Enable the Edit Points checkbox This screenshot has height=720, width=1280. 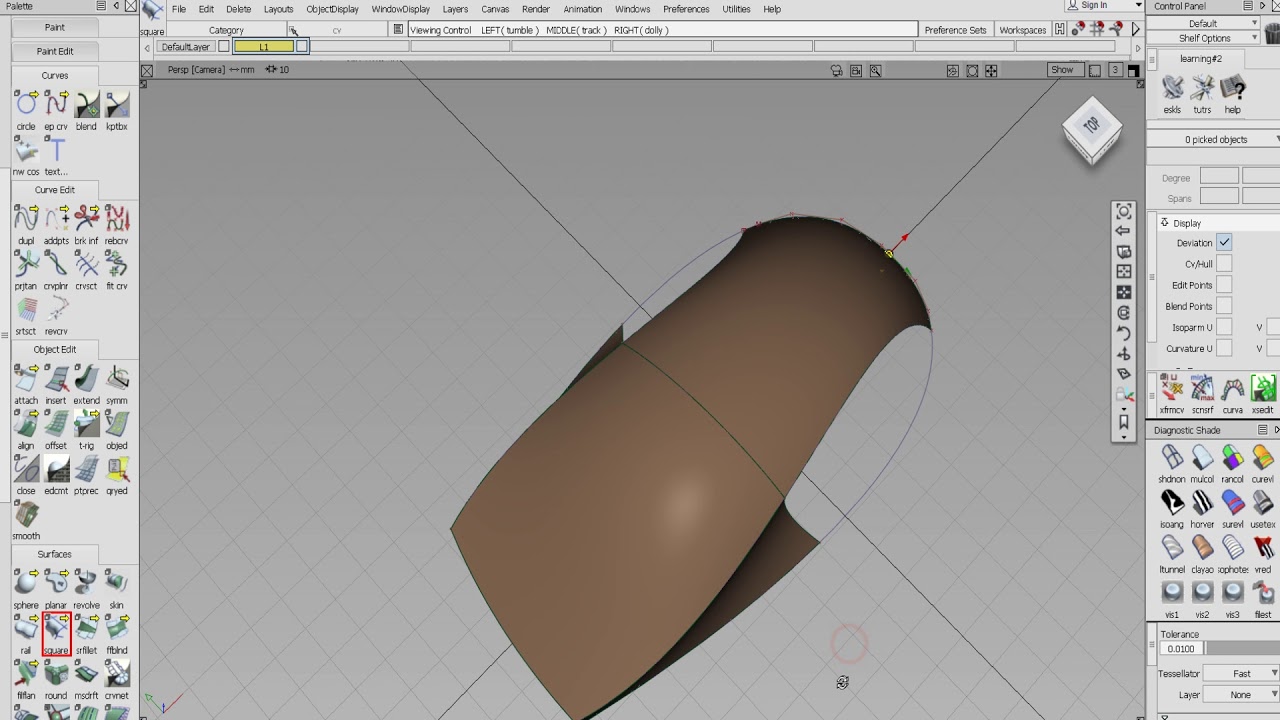tap(1224, 285)
